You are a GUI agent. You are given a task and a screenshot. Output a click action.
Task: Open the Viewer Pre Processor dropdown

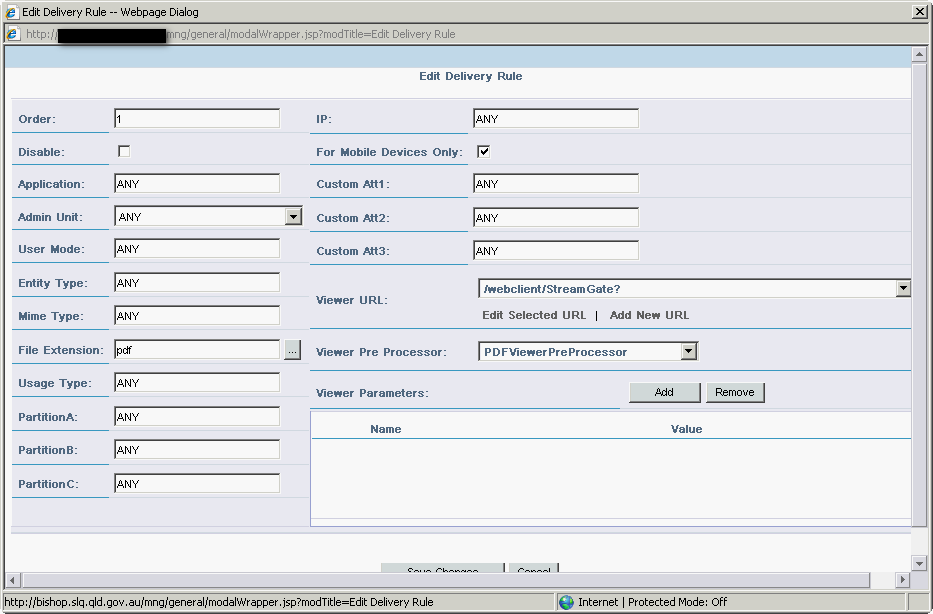(688, 352)
